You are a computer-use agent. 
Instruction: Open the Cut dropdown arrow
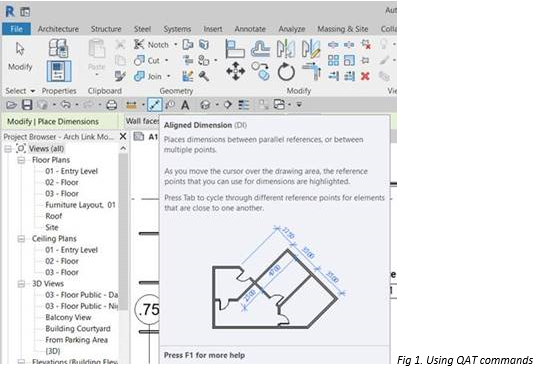tap(167, 61)
